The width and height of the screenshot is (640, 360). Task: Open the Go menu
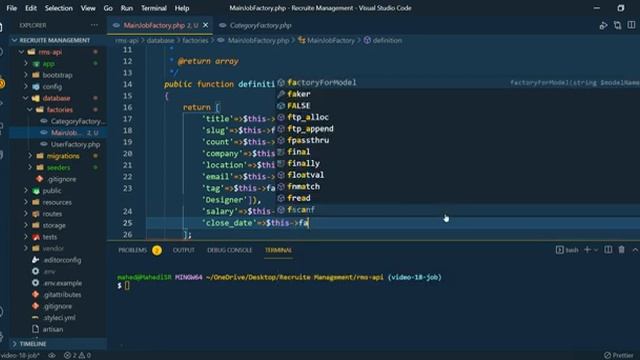[108, 8]
